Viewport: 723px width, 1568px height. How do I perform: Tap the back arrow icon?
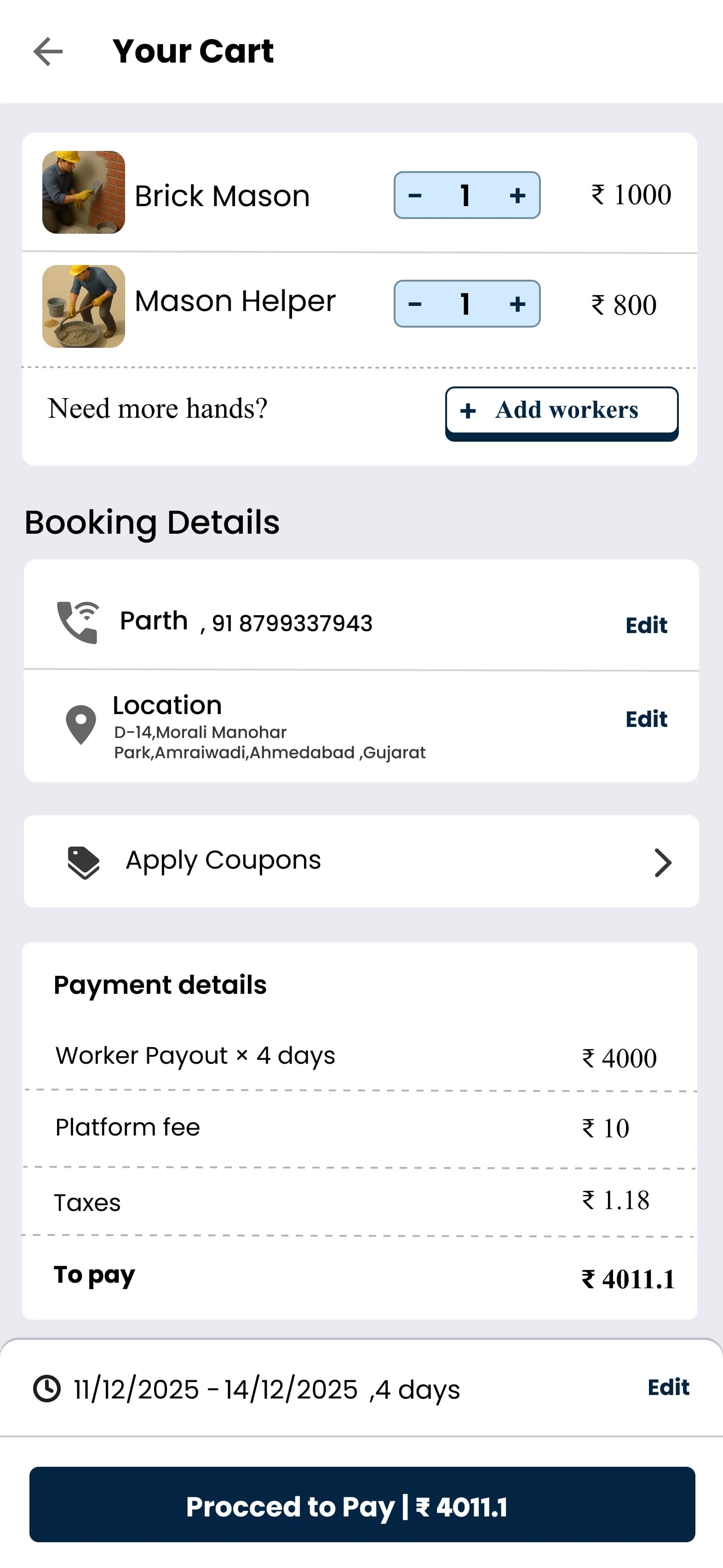coord(47,51)
